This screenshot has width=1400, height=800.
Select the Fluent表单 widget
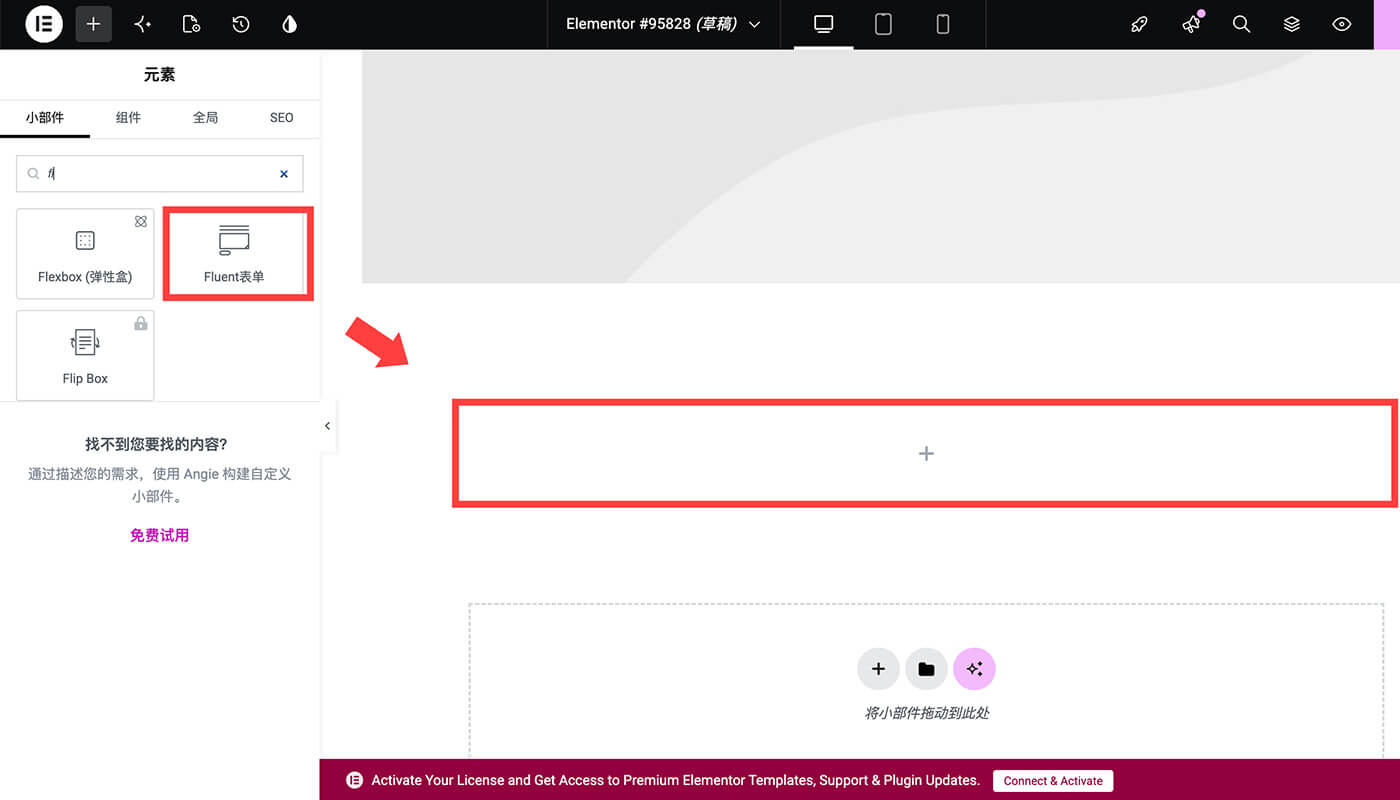234,254
